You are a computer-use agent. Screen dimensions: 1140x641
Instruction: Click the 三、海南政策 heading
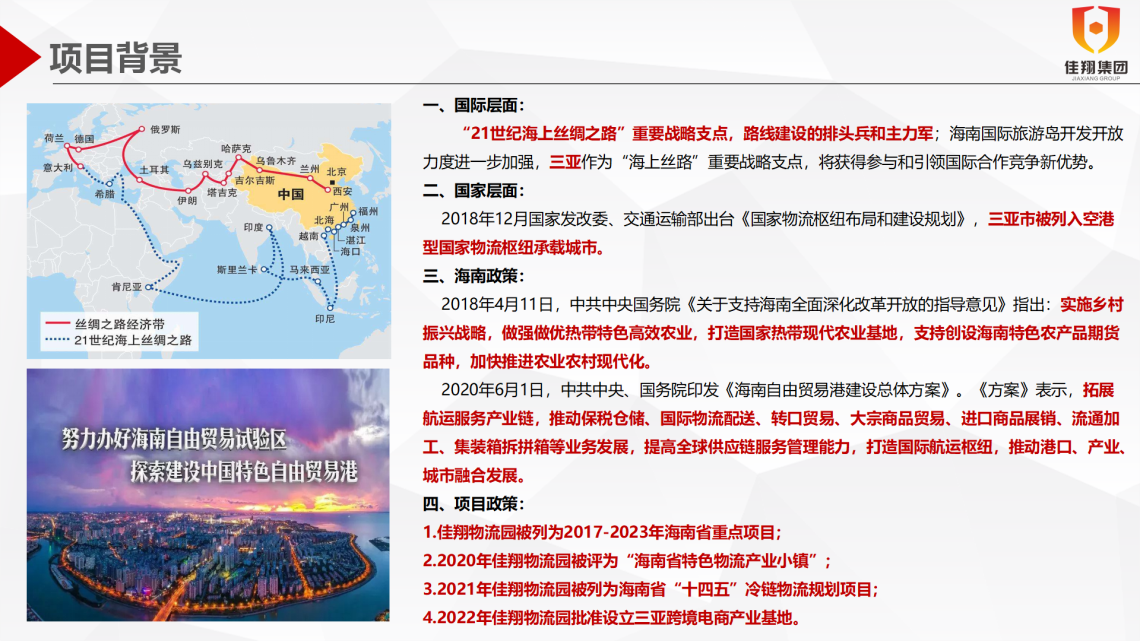click(x=474, y=275)
